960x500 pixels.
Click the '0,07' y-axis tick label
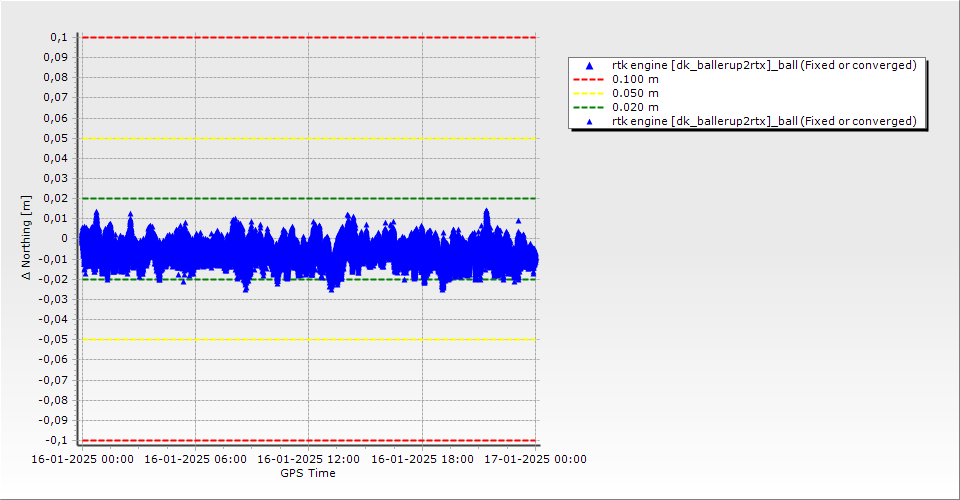click(56, 98)
